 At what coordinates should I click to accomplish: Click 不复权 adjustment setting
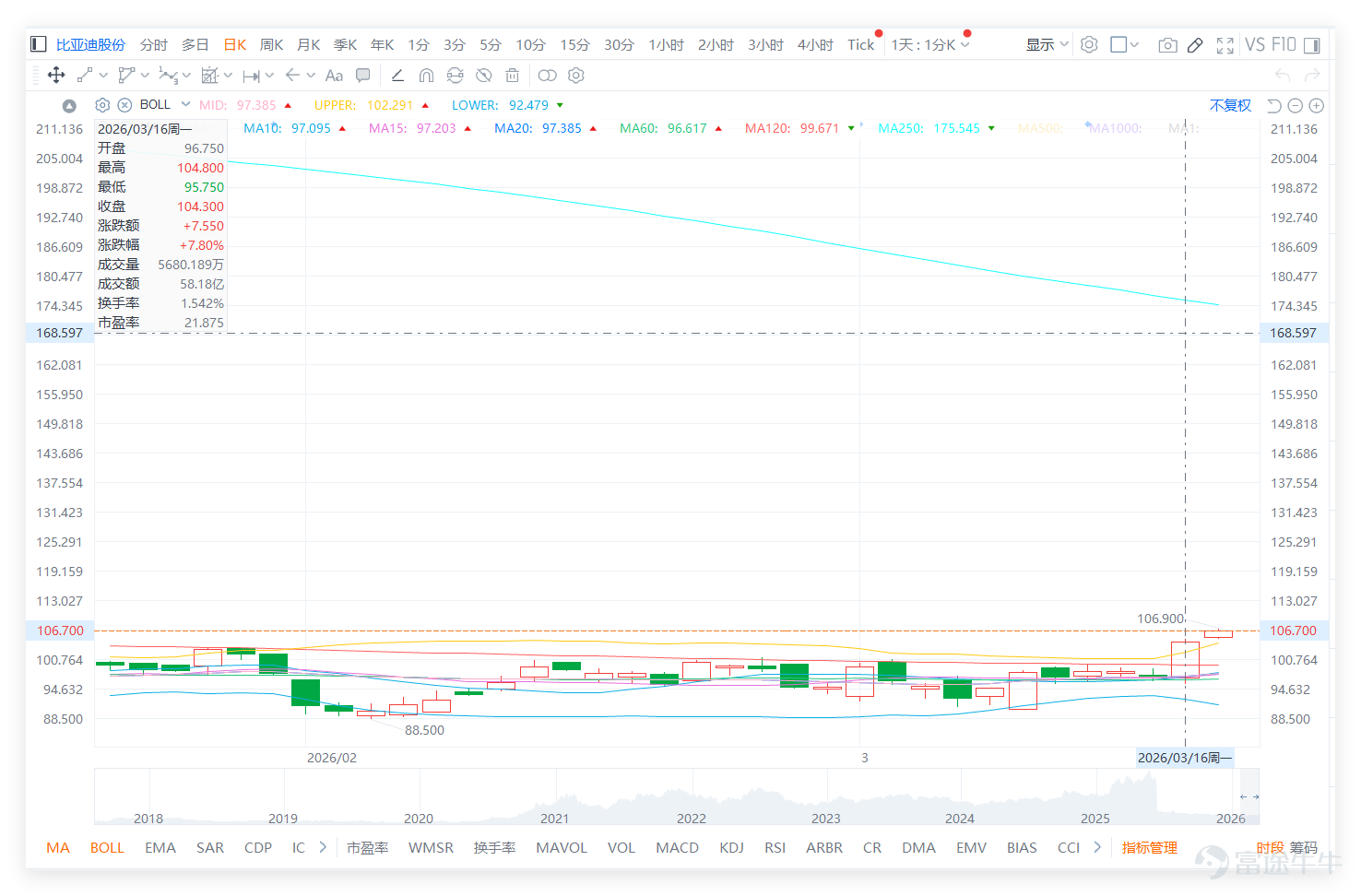(1230, 105)
